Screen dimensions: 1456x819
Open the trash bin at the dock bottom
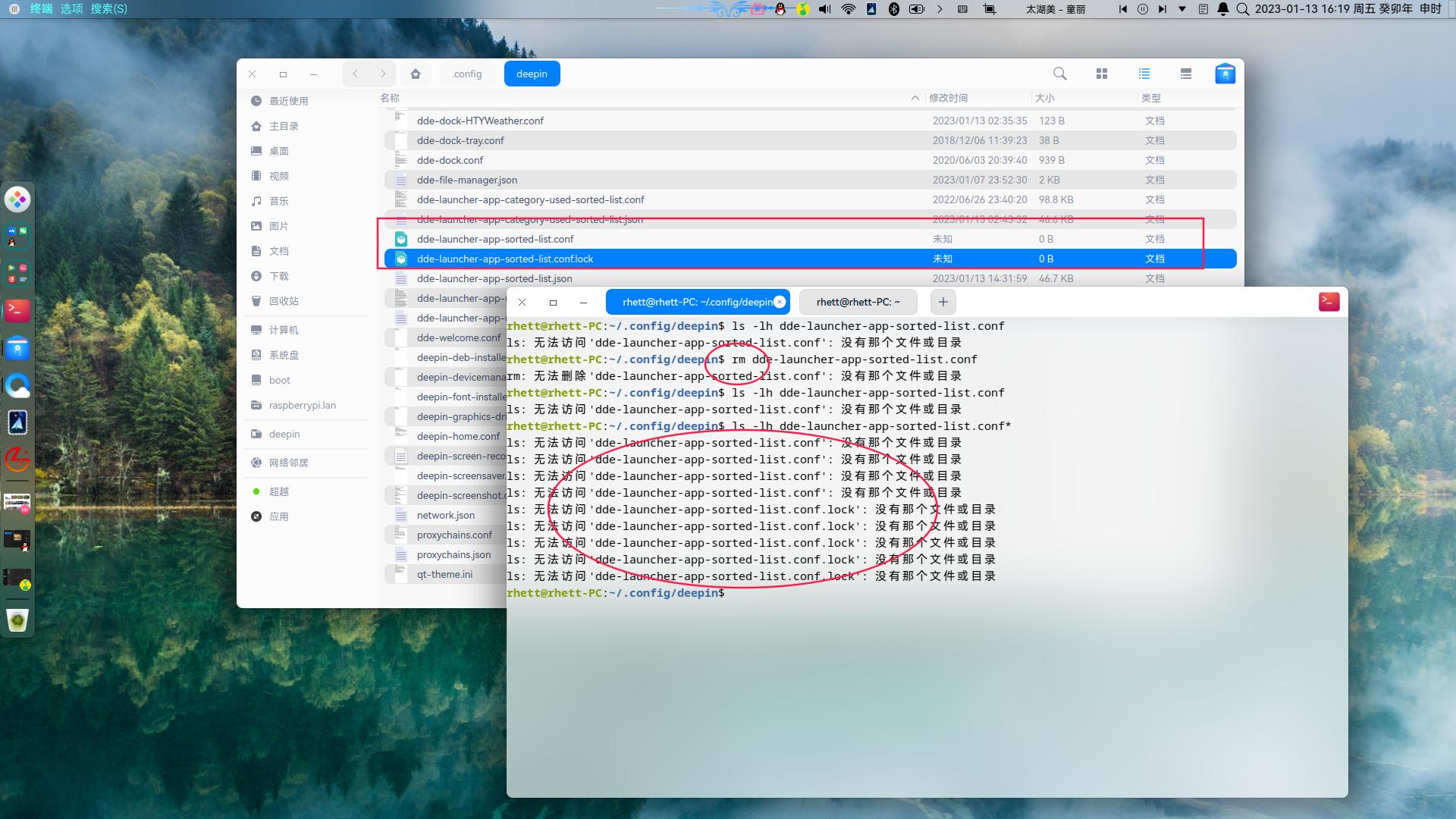point(17,620)
